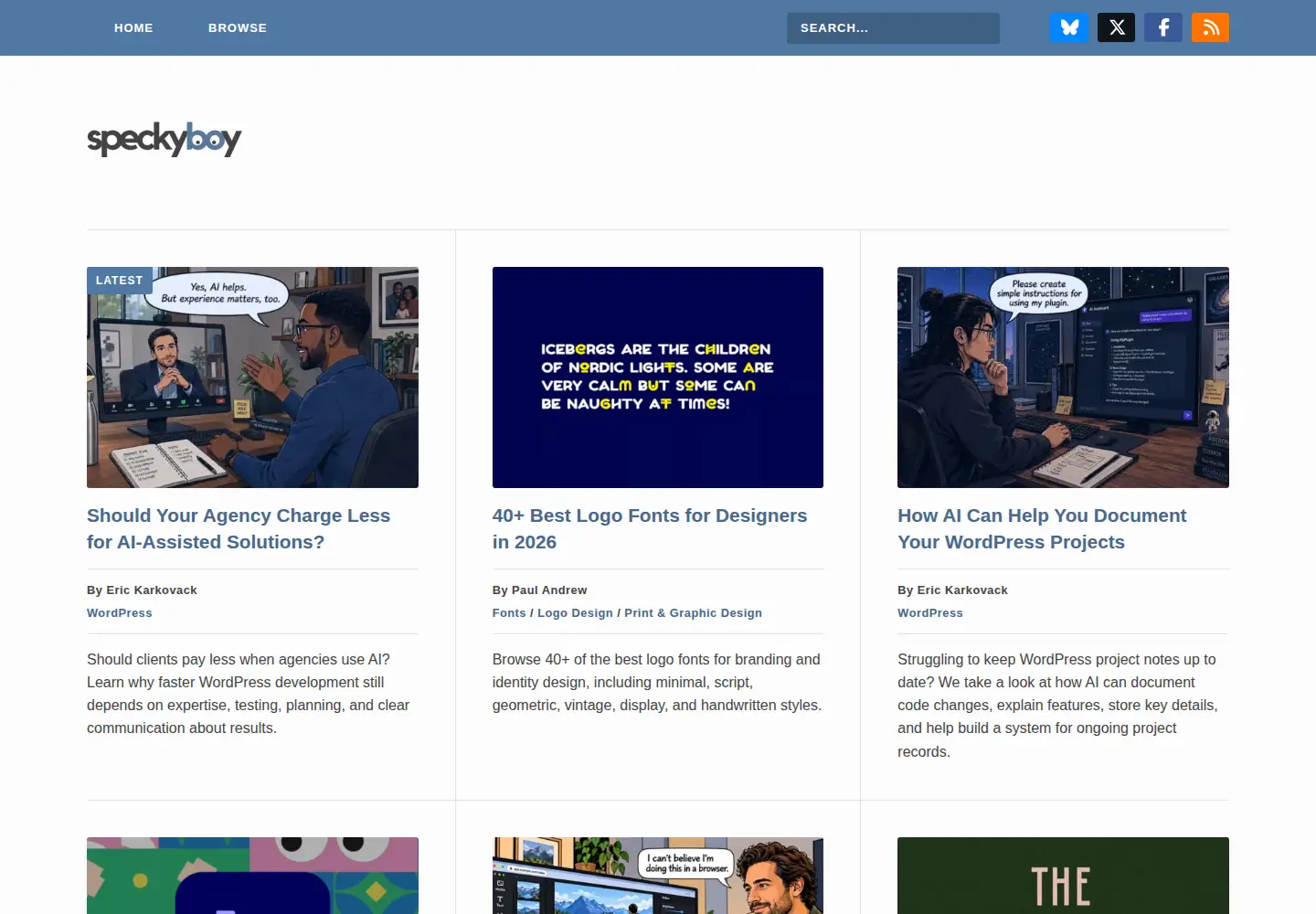Screen dimensions: 1316x914
Task: Open the X (Twitter) social icon
Action: click(1116, 27)
